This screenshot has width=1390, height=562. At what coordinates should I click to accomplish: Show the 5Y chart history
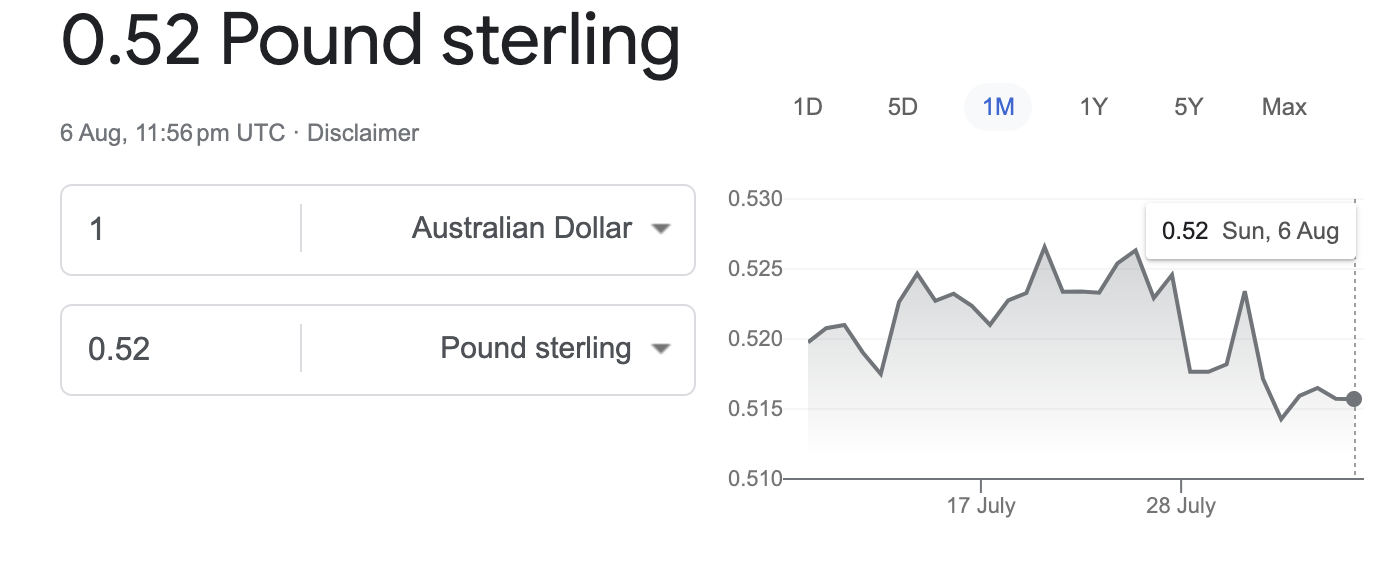pos(1188,107)
